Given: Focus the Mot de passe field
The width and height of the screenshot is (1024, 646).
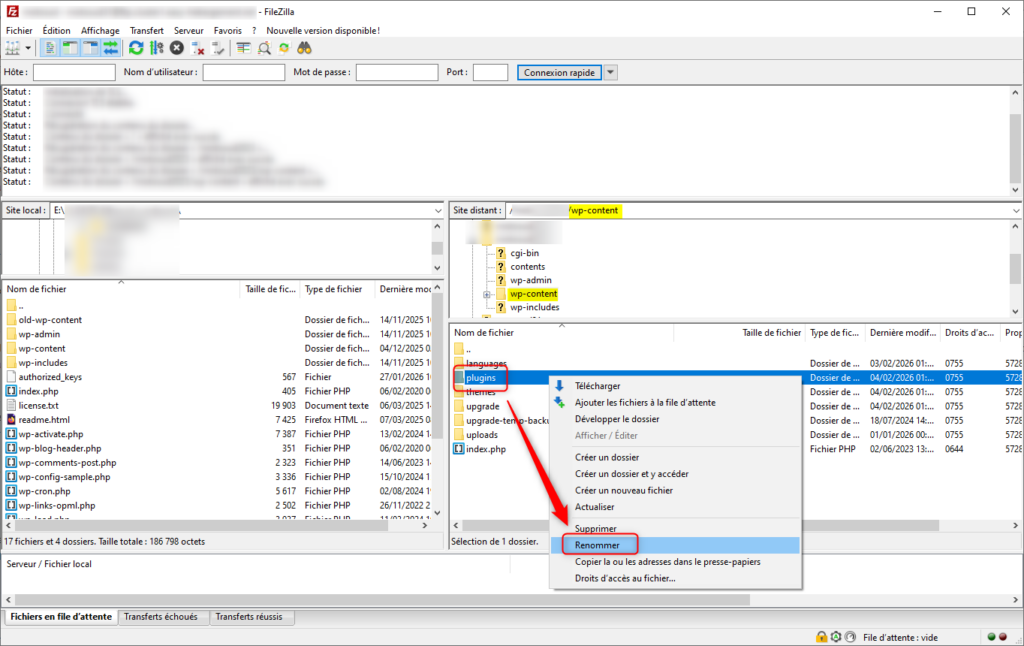Looking at the screenshot, I should tap(396, 73).
